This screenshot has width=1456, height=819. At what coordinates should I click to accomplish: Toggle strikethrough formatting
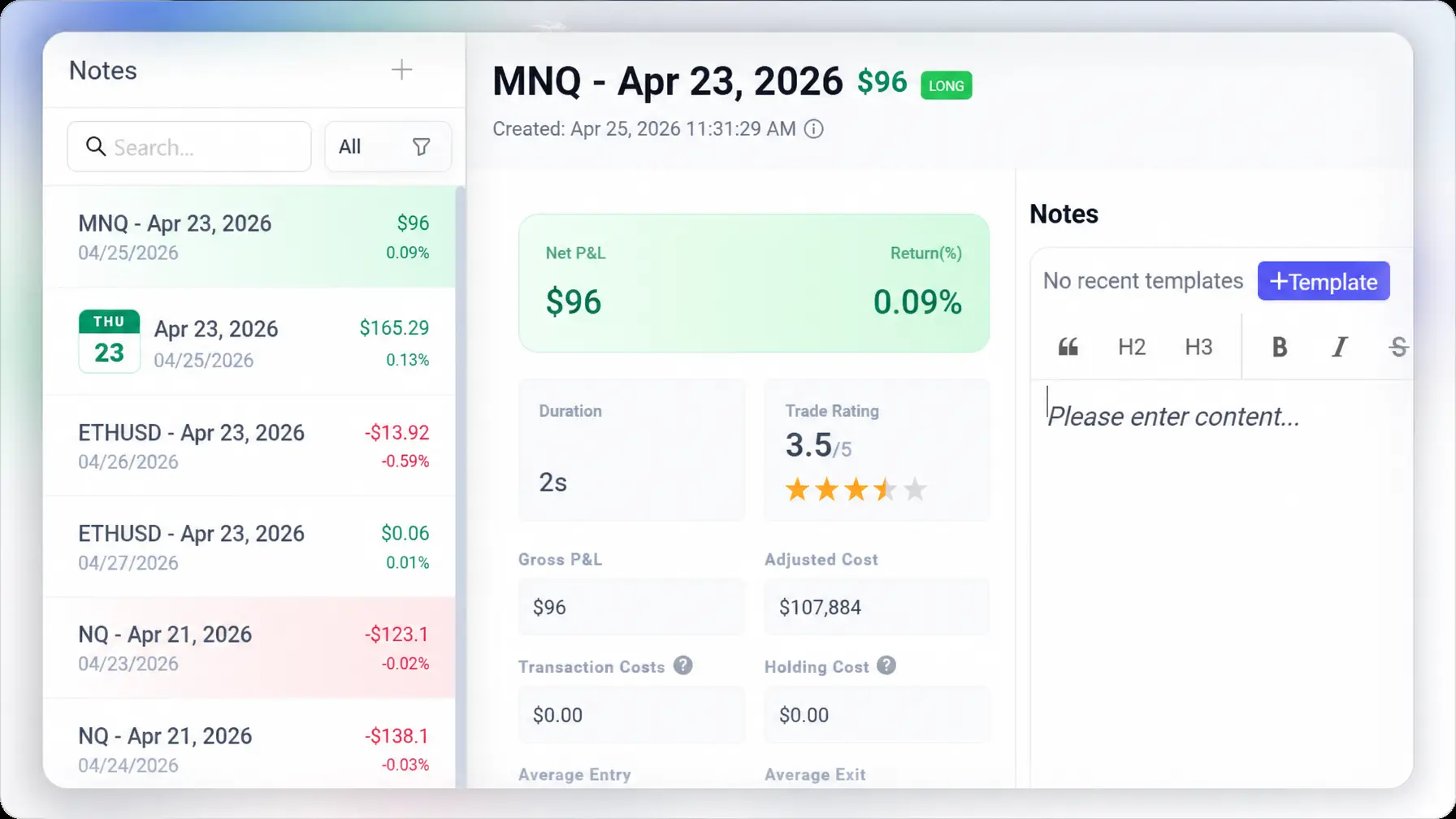(1398, 347)
